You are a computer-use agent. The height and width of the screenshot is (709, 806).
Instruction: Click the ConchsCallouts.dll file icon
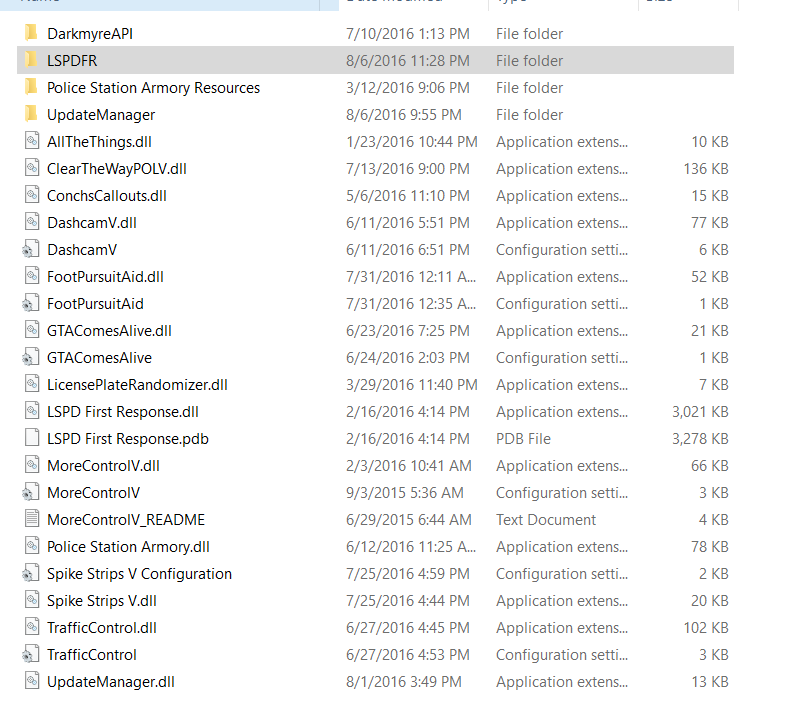point(32,195)
